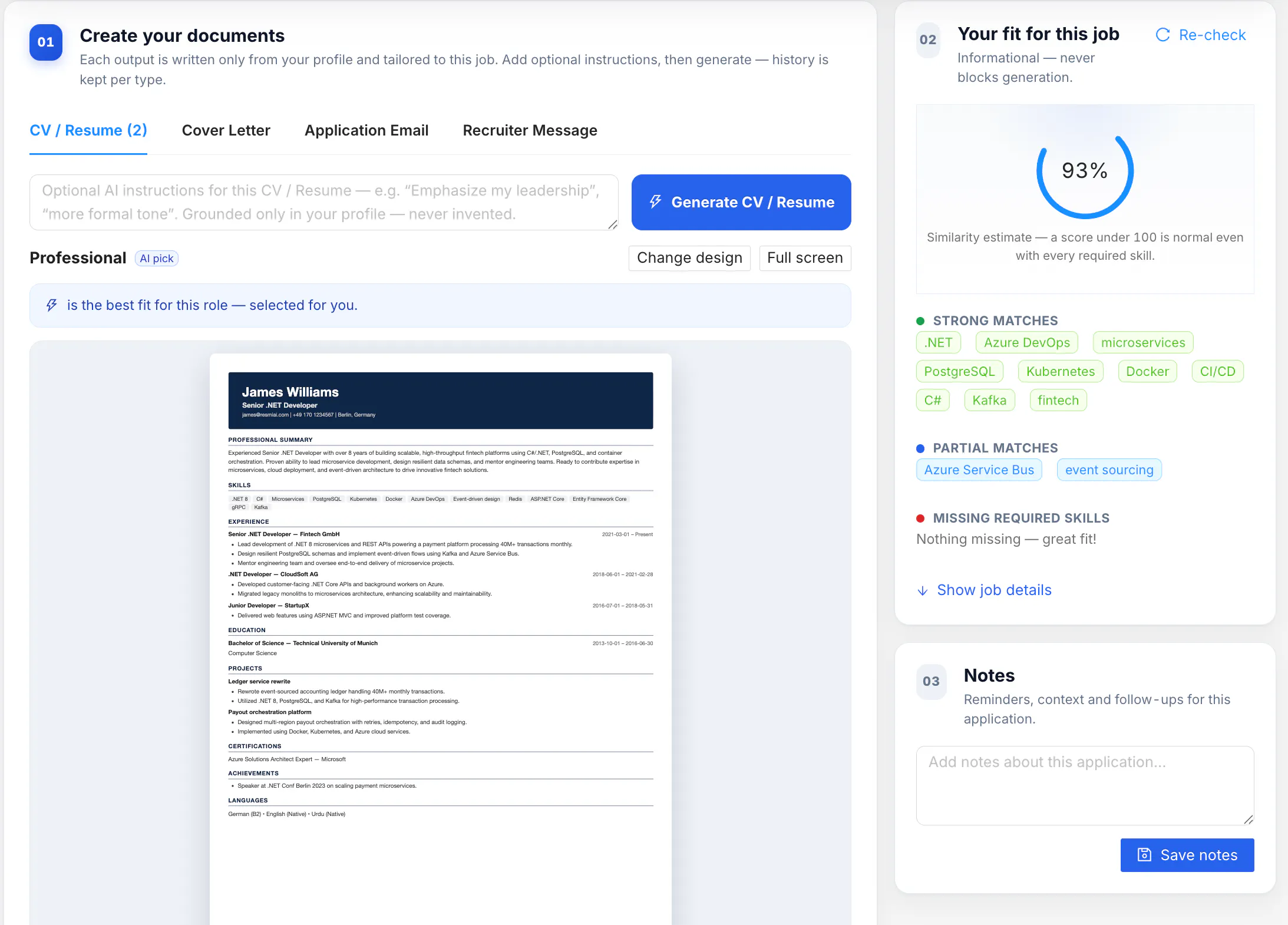The height and width of the screenshot is (925, 1288).
Task: Click the Save notes button
Action: click(x=1187, y=855)
